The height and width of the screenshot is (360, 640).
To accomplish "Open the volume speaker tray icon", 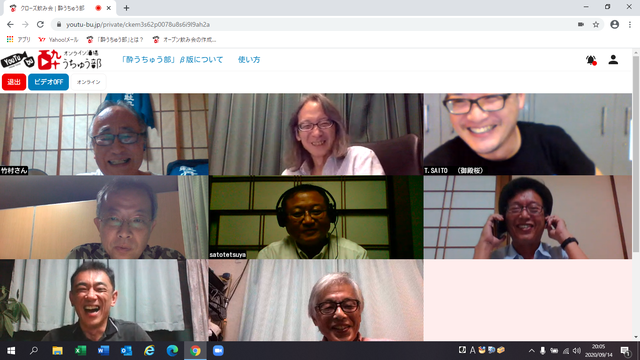I will 577,351.
